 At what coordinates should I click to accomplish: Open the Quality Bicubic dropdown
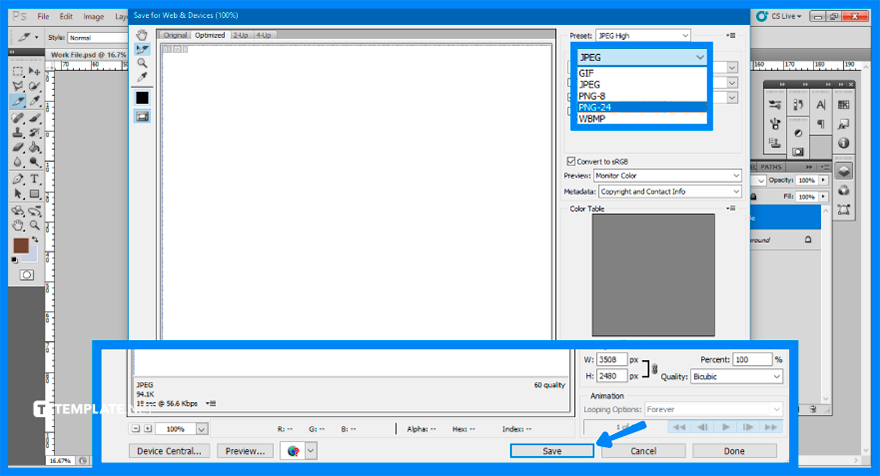722,377
